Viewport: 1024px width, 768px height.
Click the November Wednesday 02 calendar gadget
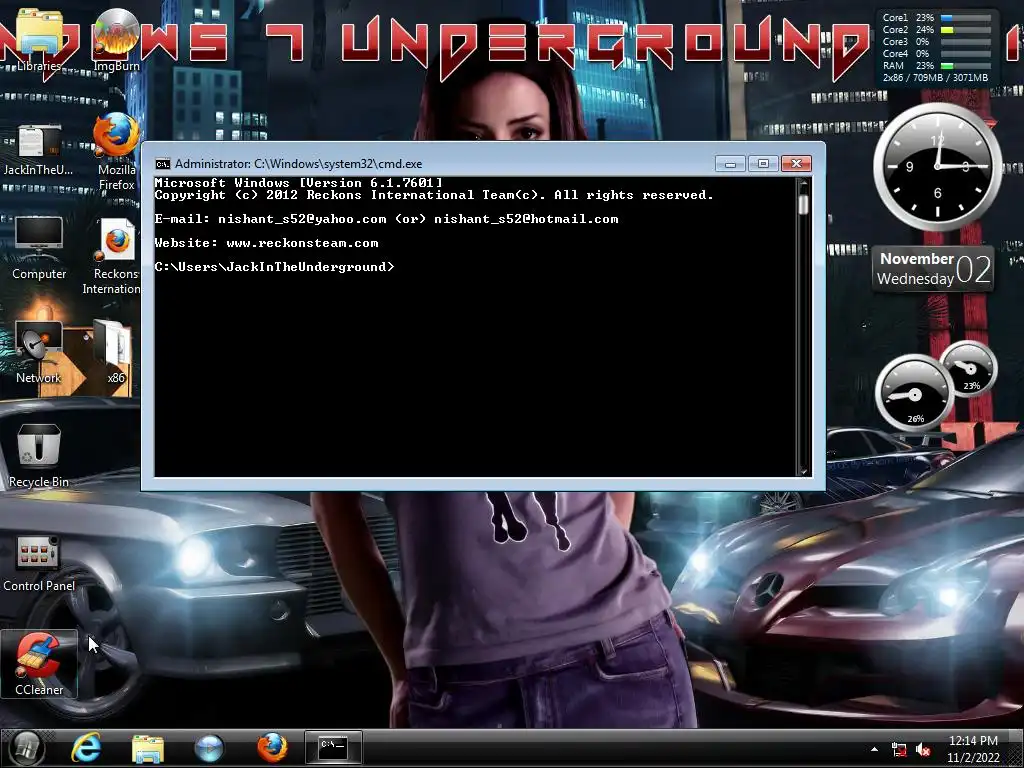[933, 268]
